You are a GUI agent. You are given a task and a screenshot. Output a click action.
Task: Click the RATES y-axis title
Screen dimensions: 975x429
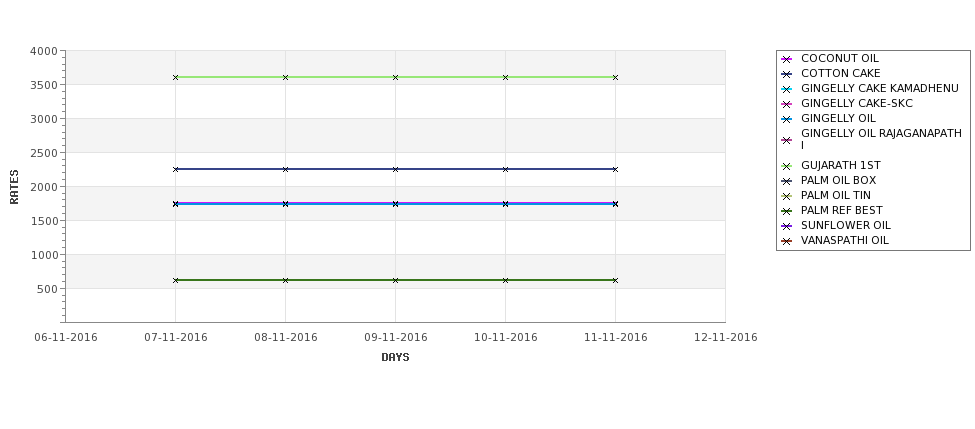click(14, 187)
